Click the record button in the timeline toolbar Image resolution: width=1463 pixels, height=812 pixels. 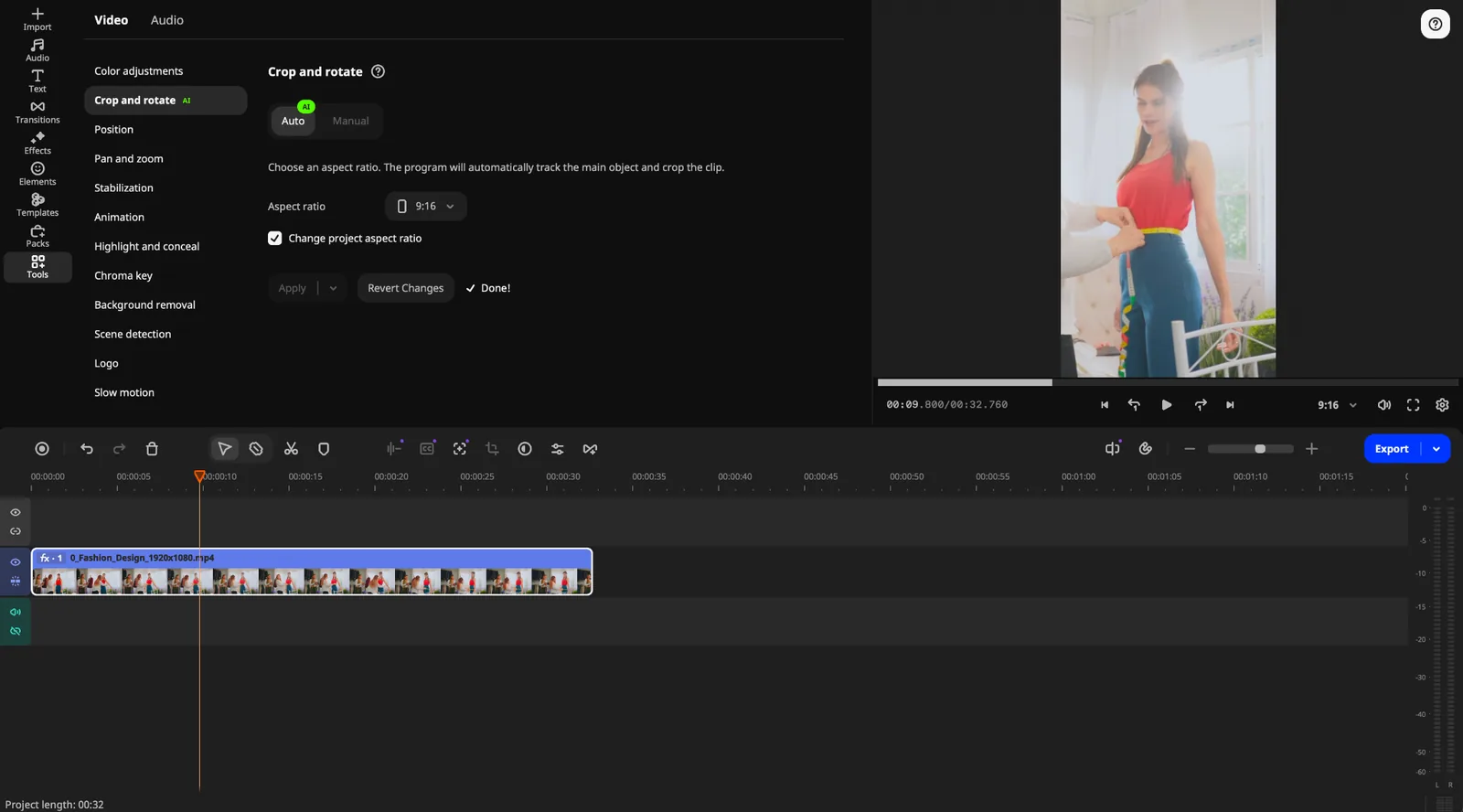click(42, 449)
